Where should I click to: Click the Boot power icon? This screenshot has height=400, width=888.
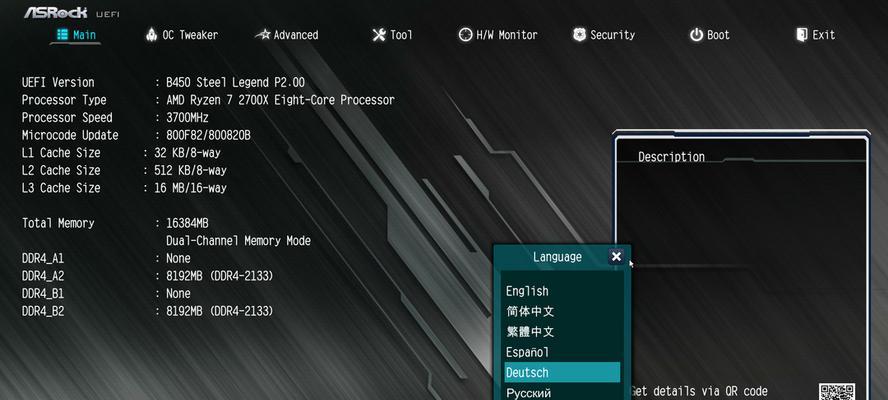696,35
